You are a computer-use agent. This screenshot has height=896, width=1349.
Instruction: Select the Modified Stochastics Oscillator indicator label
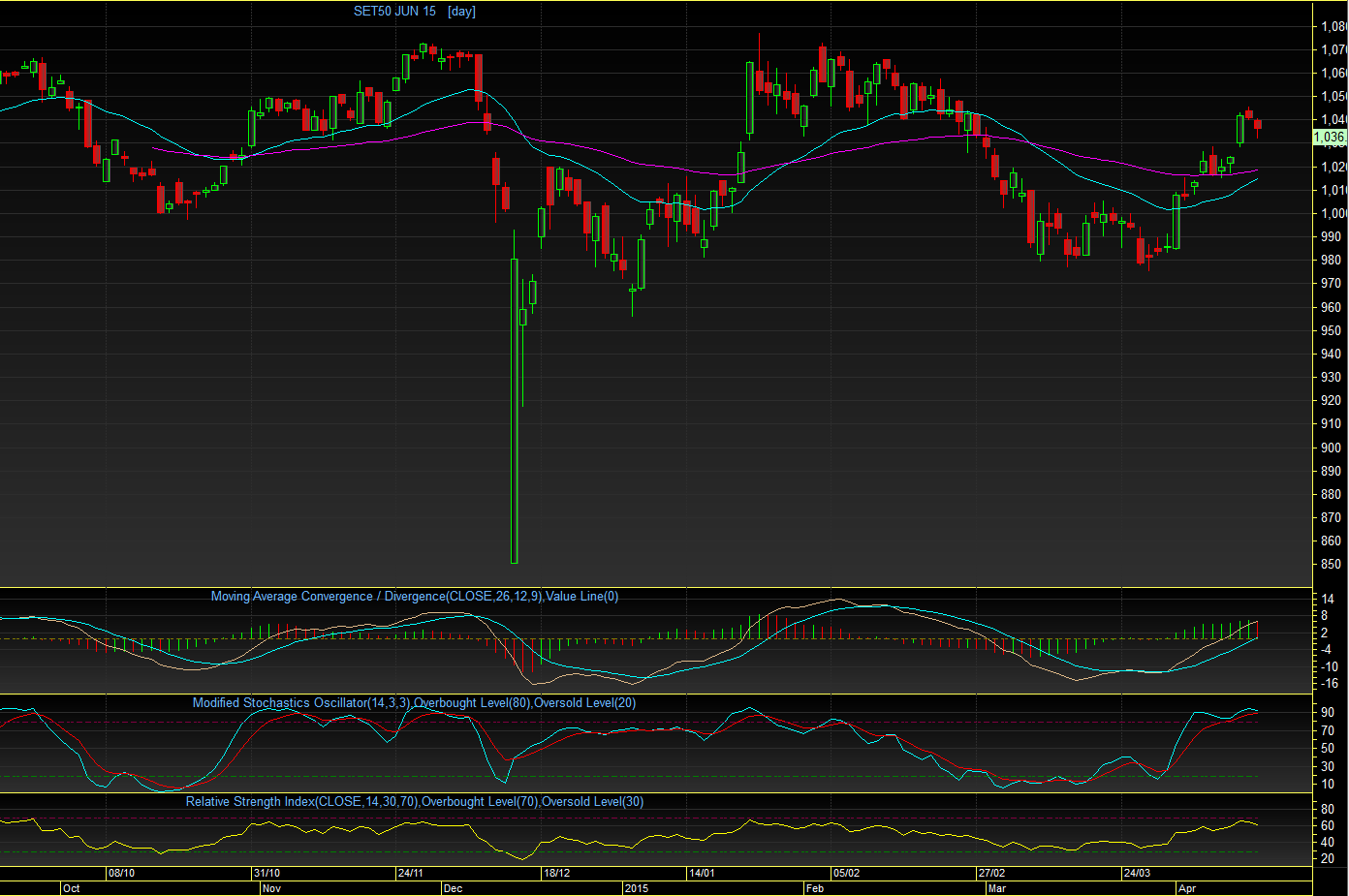click(x=415, y=703)
